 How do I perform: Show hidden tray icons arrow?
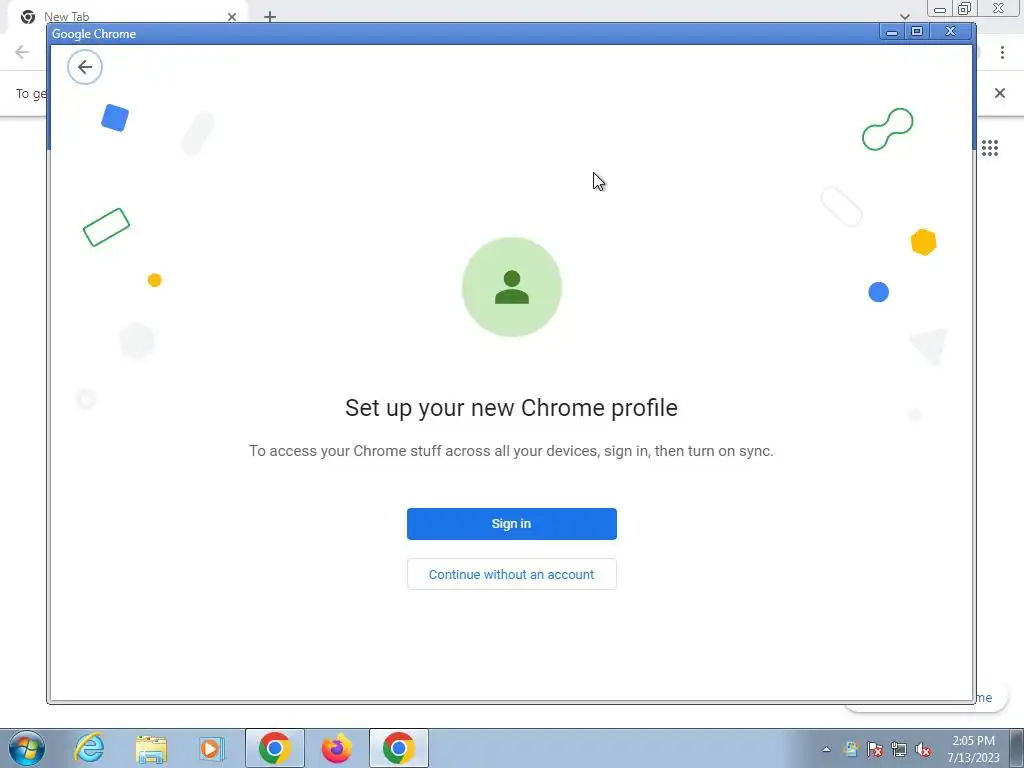(x=826, y=749)
